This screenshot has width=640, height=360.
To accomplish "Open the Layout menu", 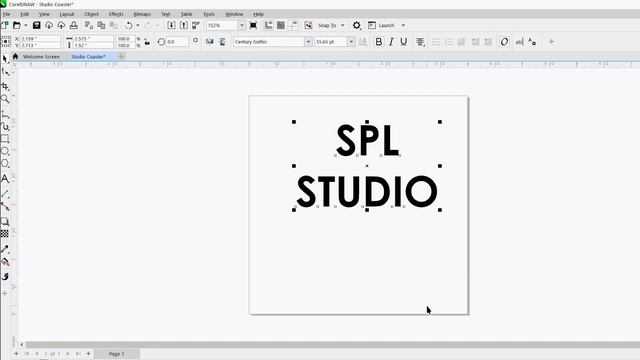I will click(x=67, y=14).
